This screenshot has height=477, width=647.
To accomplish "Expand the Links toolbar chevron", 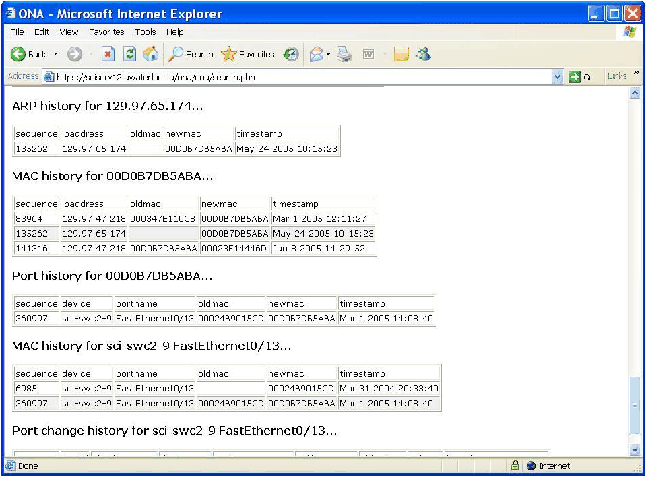I will (x=636, y=76).
